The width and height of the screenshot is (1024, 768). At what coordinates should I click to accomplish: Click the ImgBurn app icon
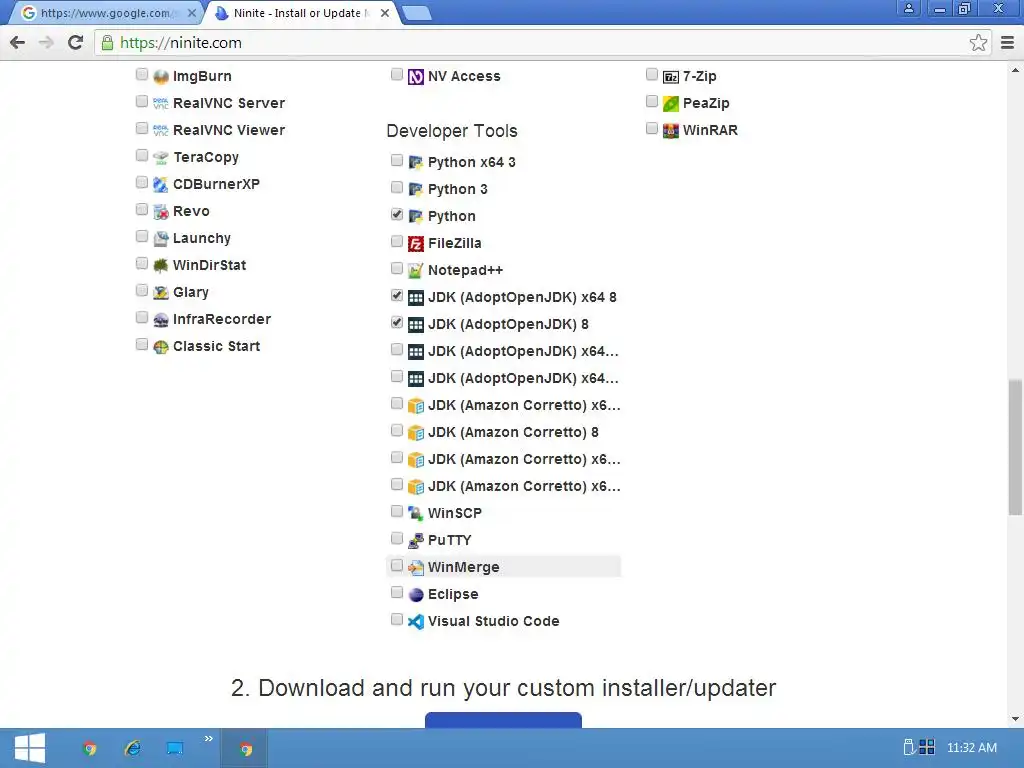pyautogui.click(x=161, y=77)
